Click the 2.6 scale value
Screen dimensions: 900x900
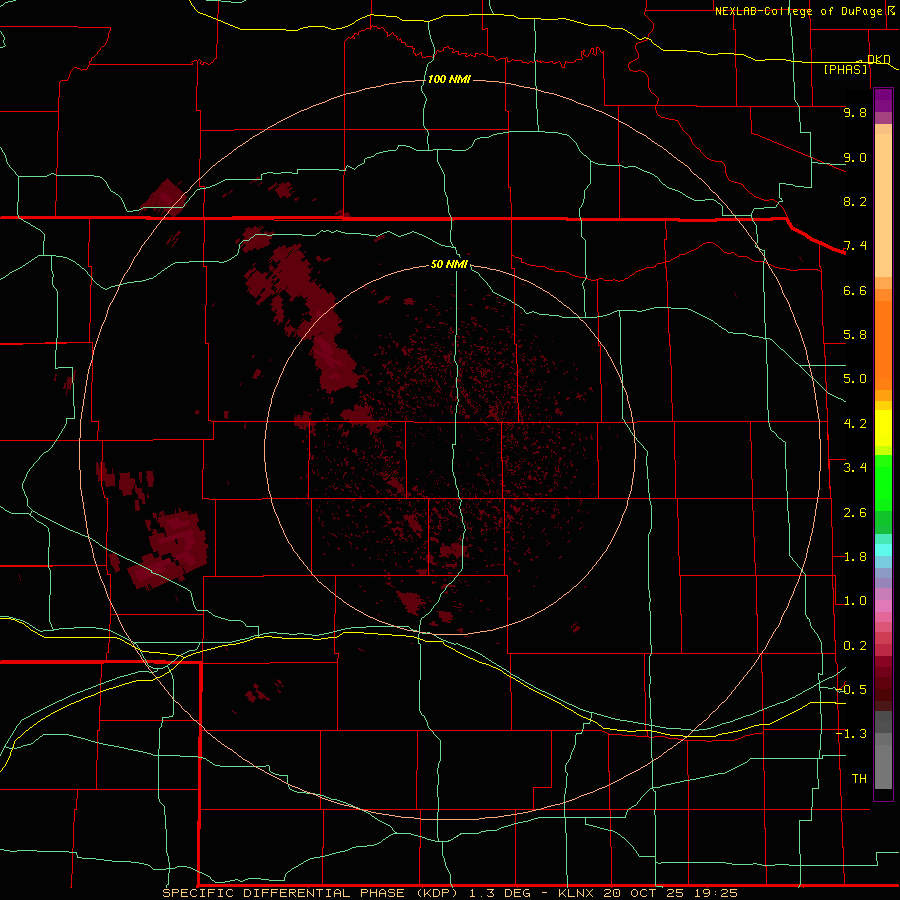point(855,513)
